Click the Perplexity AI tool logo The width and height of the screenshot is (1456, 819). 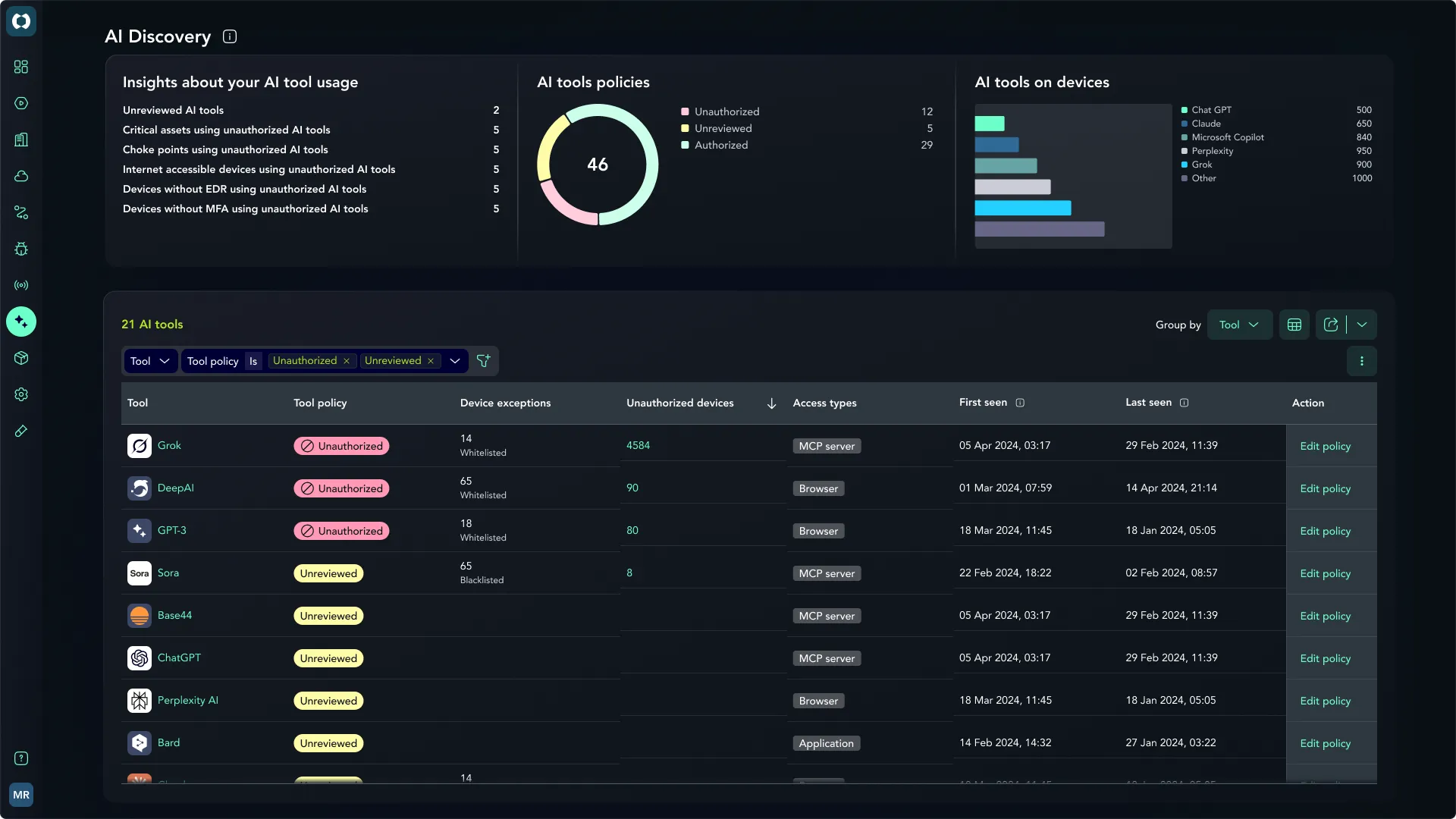click(x=140, y=701)
